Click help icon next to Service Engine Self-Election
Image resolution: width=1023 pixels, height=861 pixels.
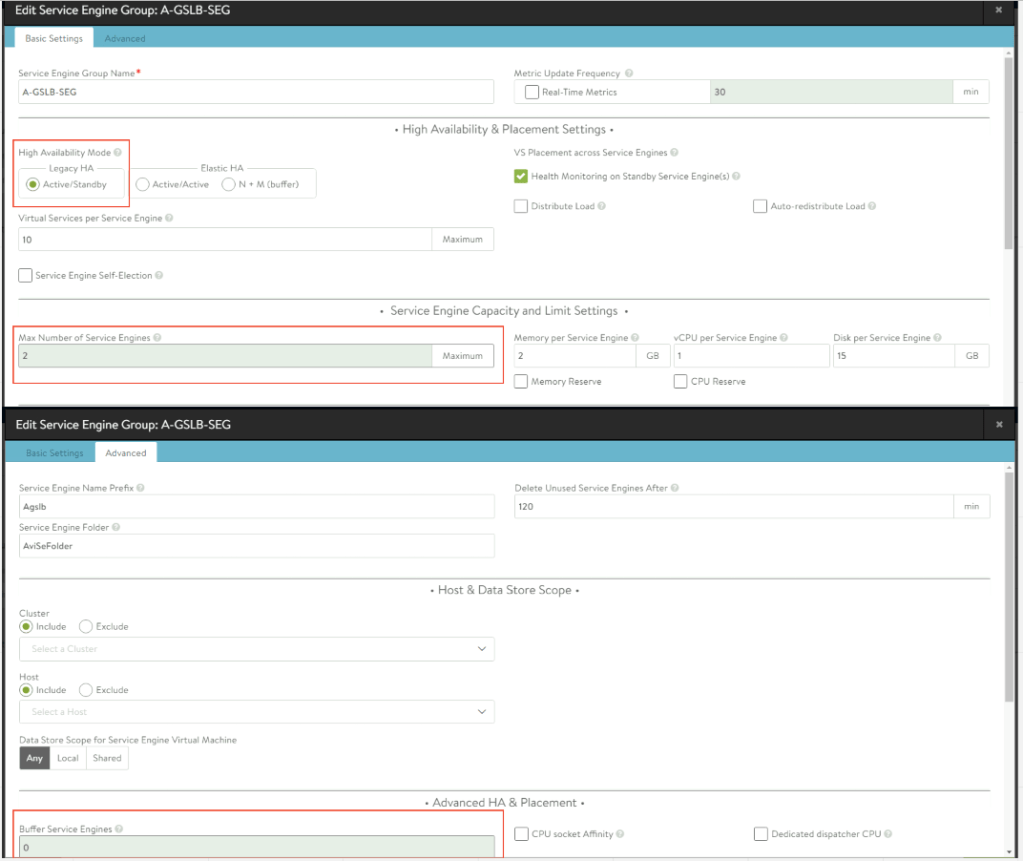click(x=159, y=275)
